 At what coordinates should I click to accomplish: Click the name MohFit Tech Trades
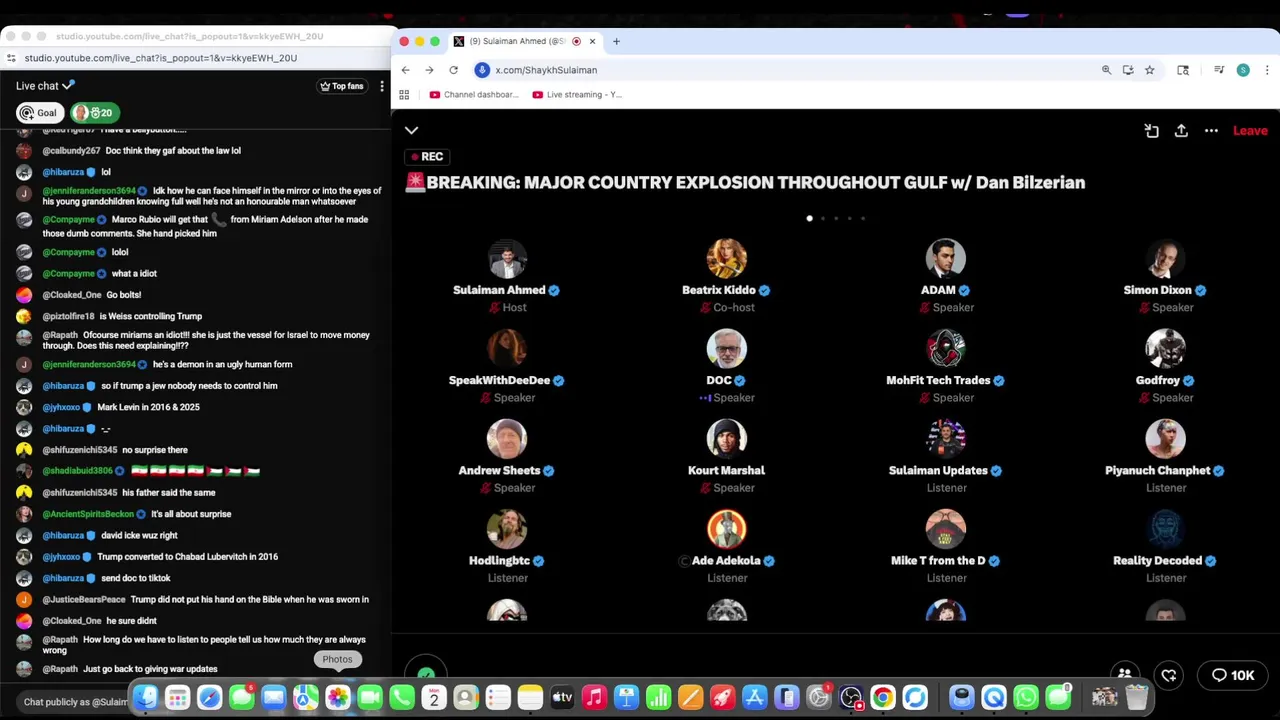[x=938, y=380]
